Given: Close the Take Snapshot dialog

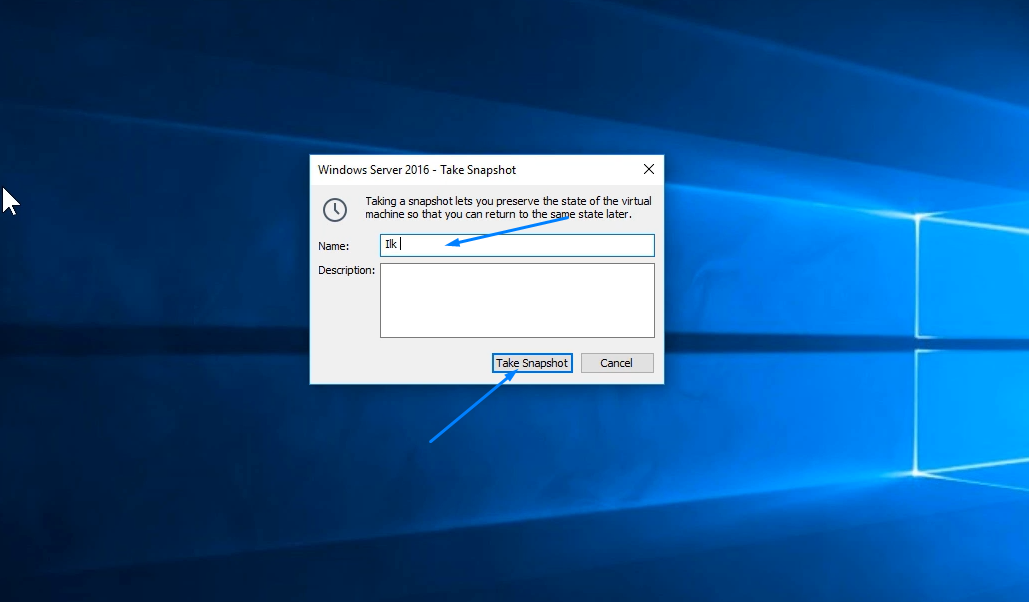Looking at the screenshot, I should tap(649, 169).
